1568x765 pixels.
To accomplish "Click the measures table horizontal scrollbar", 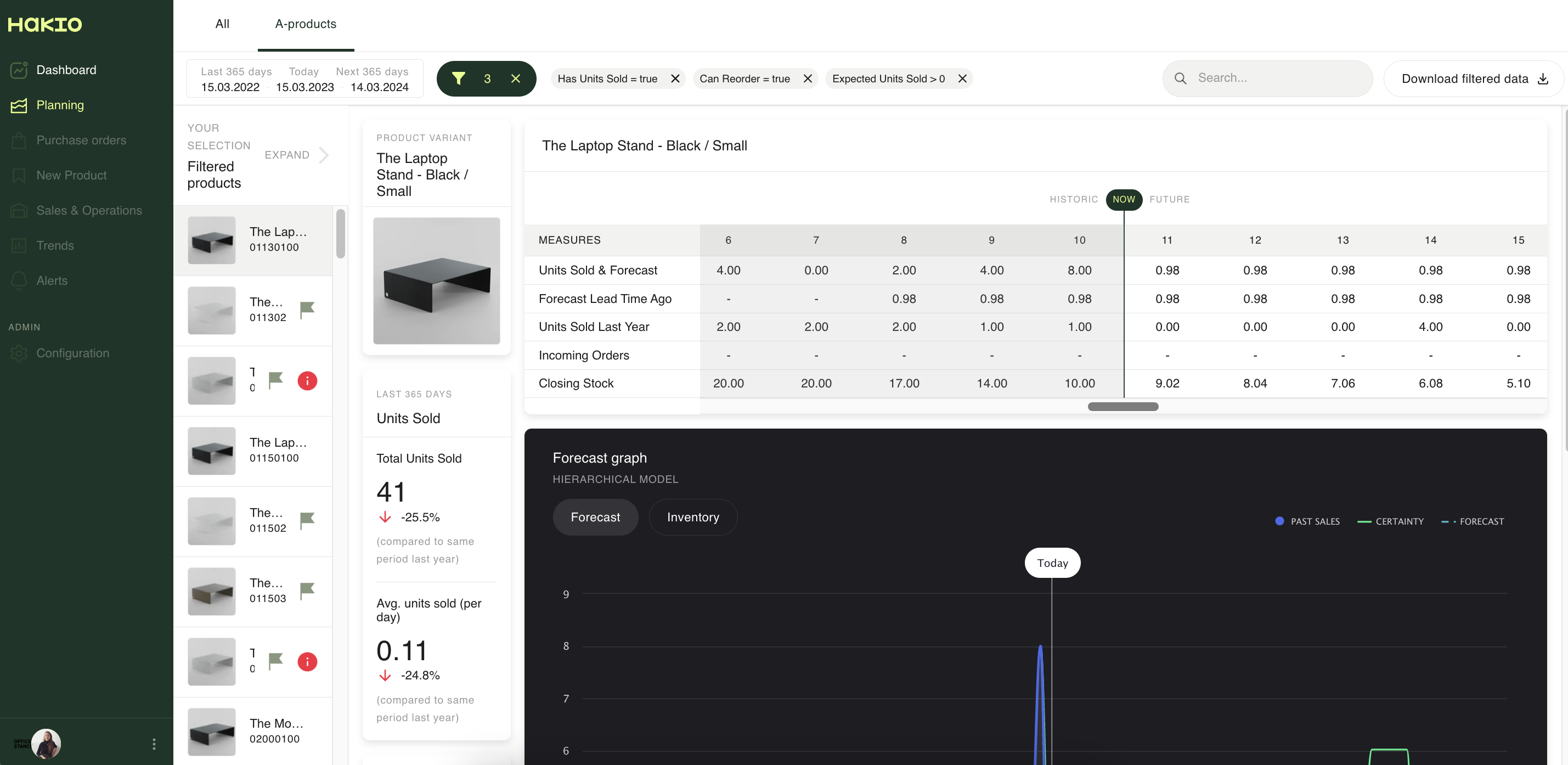I will tap(1123, 407).
